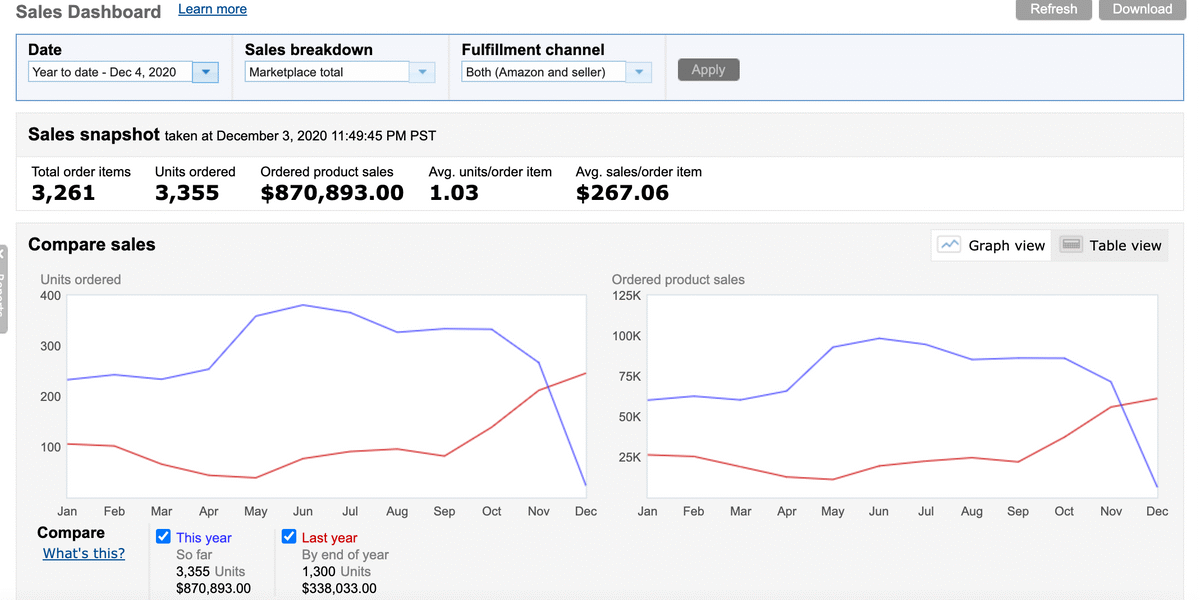The image size is (1200, 600).
Task: Click the Graph view chart icon
Action: point(949,245)
